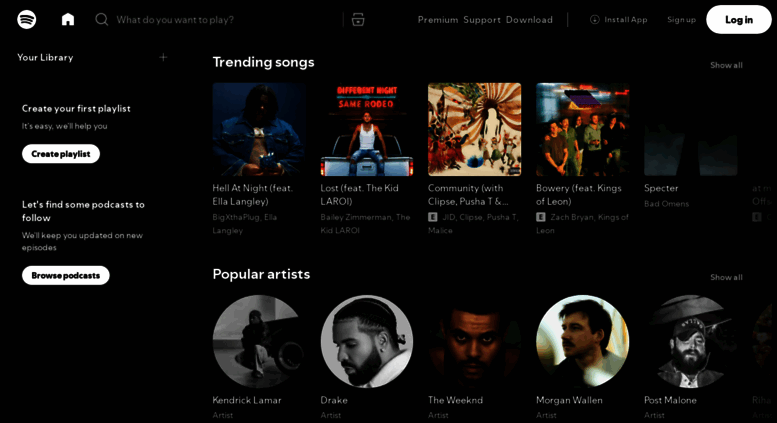This screenshot has width=777, height=423.
Task: Open the Community song cover art
Action: [475, 129]
